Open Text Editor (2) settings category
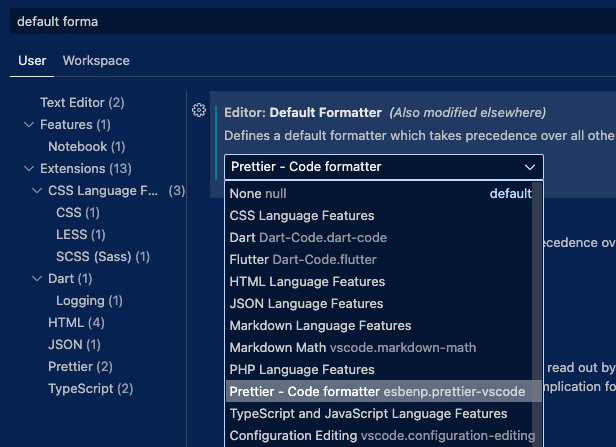Viewport: 616px width, 447px height. pyautogui.click(x=82, y=103)
